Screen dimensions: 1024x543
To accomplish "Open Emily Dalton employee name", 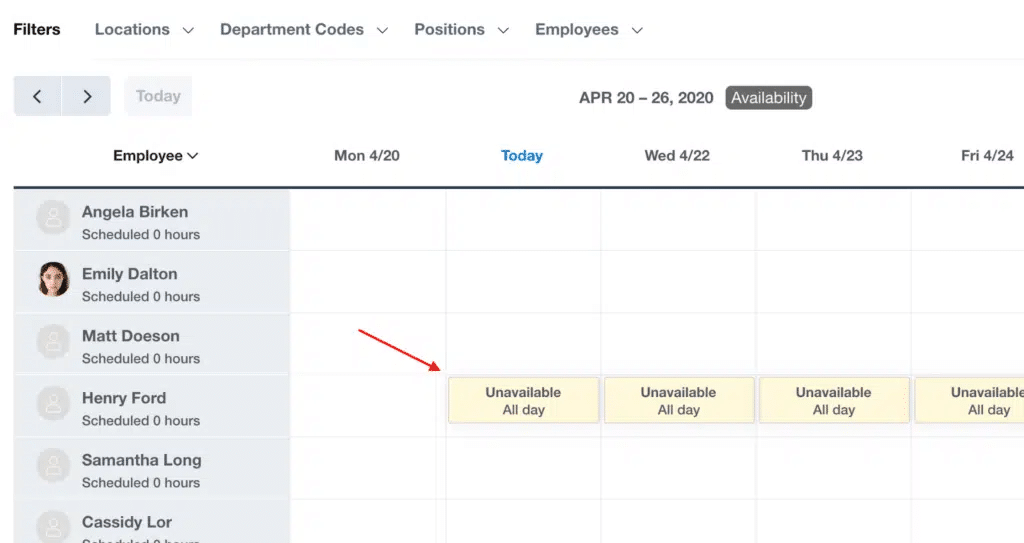I will click(129, 274).
